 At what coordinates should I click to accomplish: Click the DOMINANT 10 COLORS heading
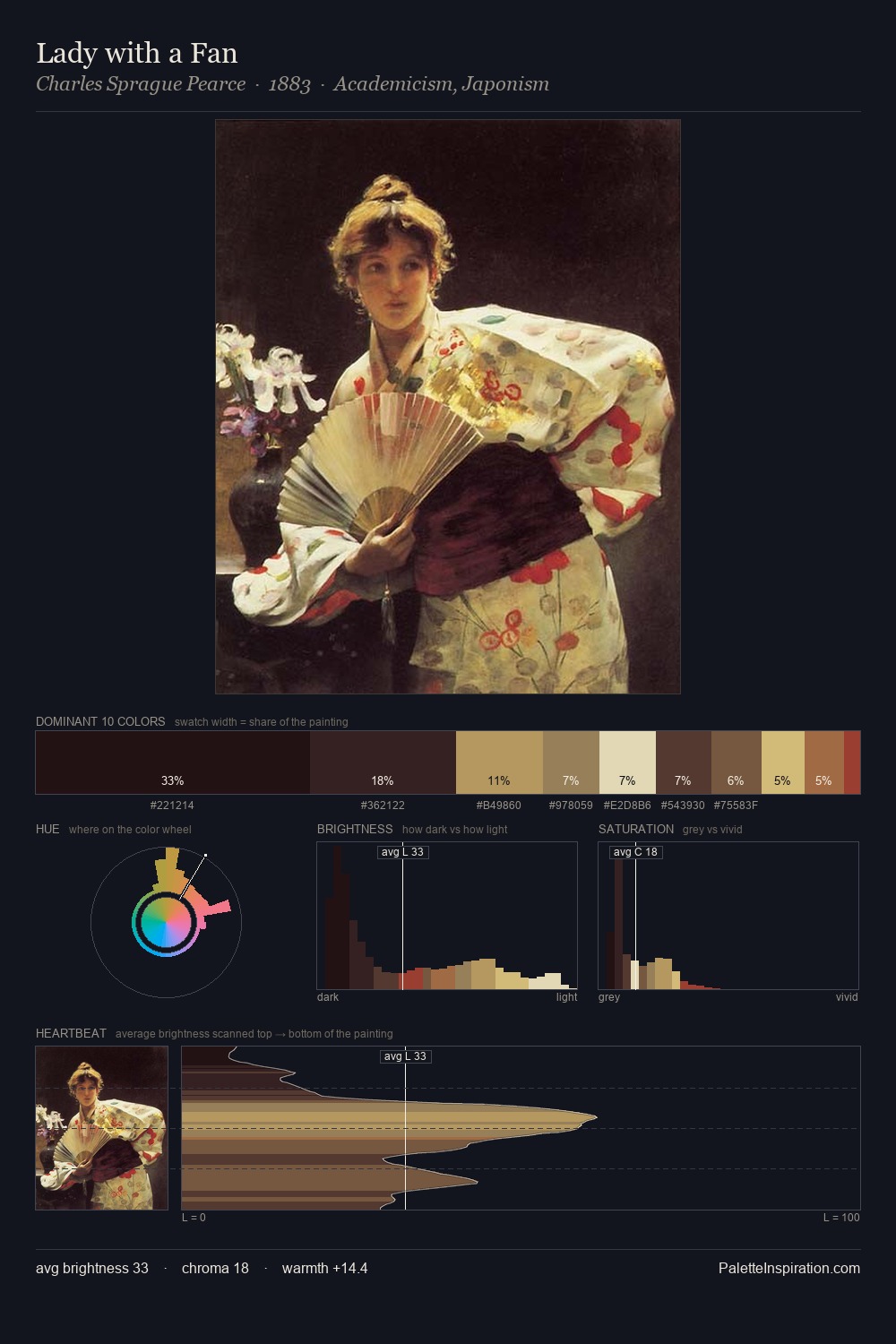click(100, 721)
